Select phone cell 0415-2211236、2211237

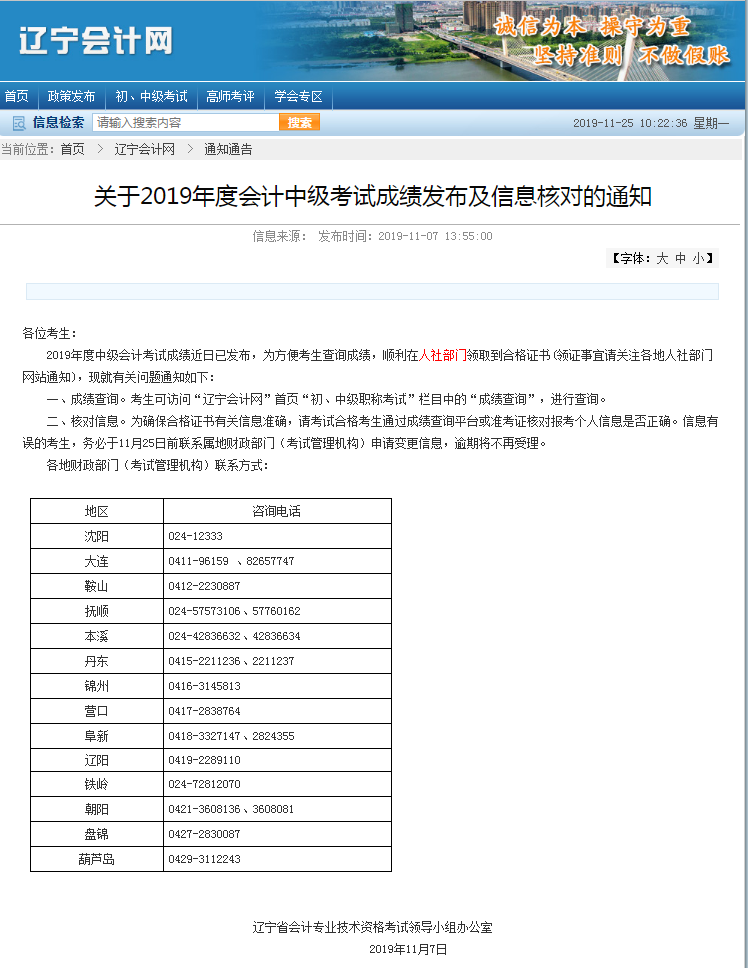277,661
